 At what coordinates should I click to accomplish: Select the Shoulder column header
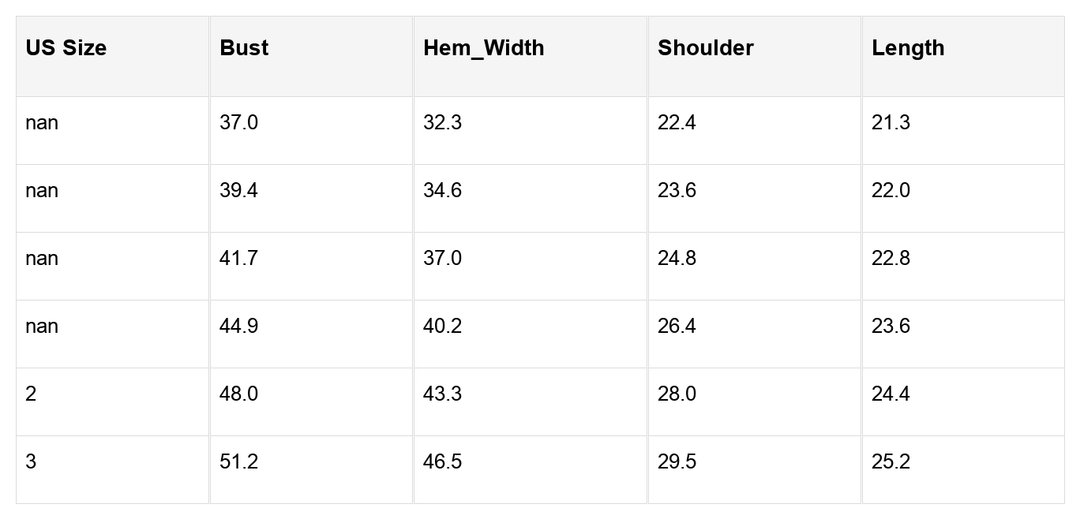click(705, 48)
